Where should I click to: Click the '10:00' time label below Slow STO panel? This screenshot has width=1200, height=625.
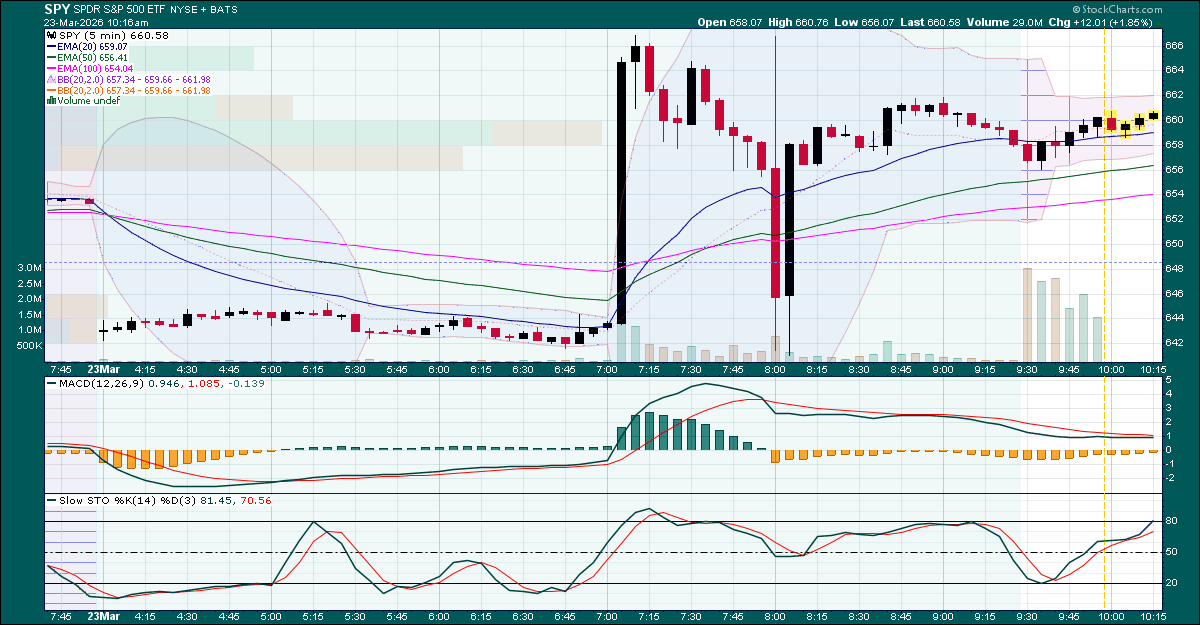click(x=1111, y=616)
